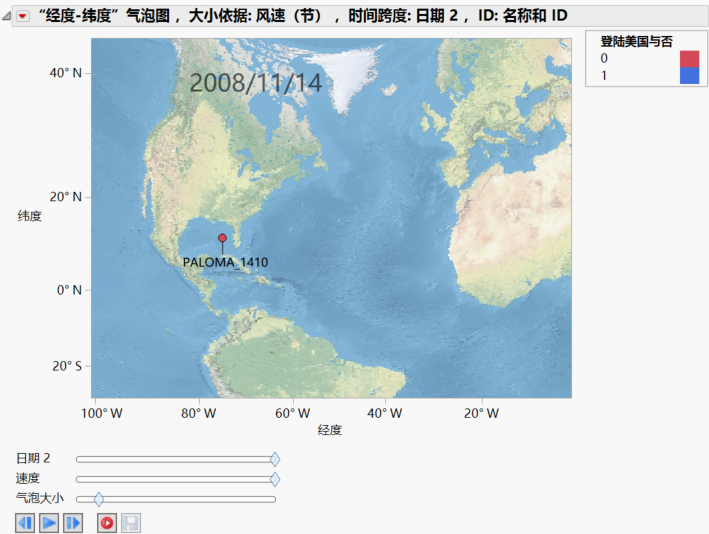The image size is (709, 534).
Task: Click the 速度 slider handle
Action: point(275,479)
